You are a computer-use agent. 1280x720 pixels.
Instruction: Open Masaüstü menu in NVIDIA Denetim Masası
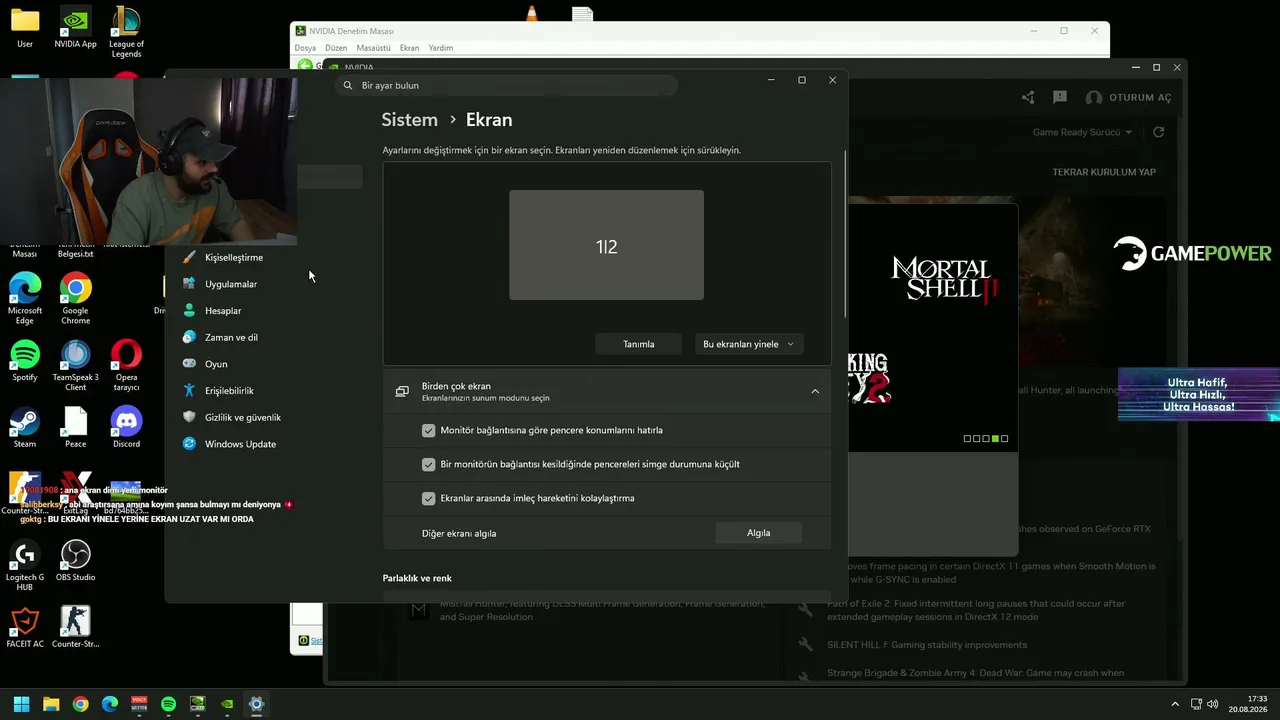pyautogui.click(x=373, y=48)
